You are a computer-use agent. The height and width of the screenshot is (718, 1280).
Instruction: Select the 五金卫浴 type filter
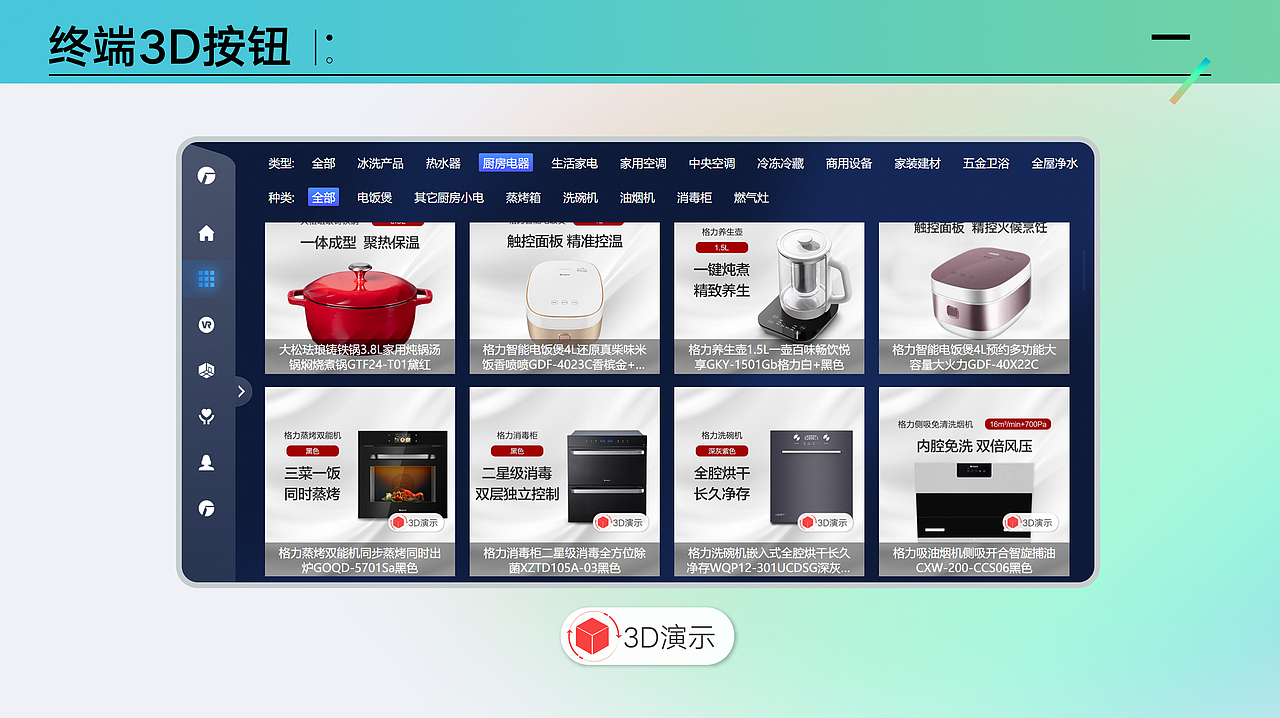pyautogui.click(x=986, y=163)
